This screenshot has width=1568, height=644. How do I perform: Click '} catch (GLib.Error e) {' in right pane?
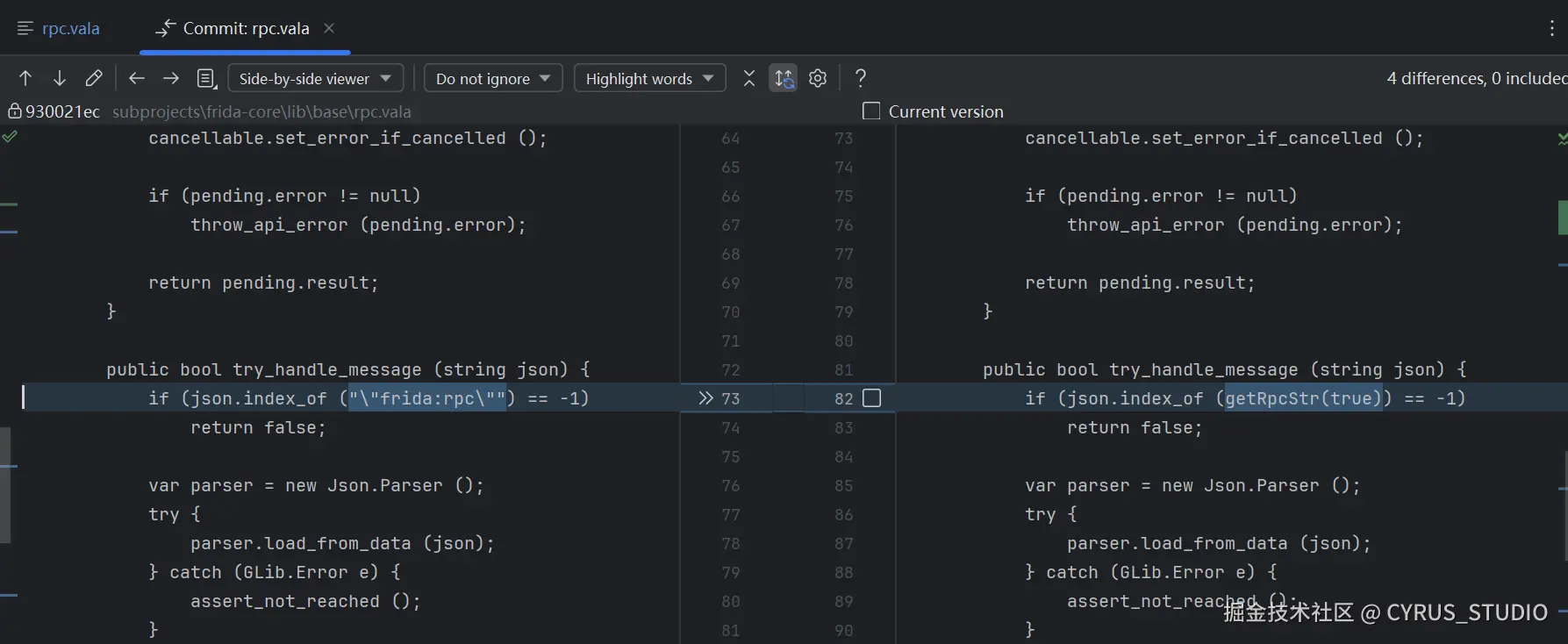[1151, 572]
